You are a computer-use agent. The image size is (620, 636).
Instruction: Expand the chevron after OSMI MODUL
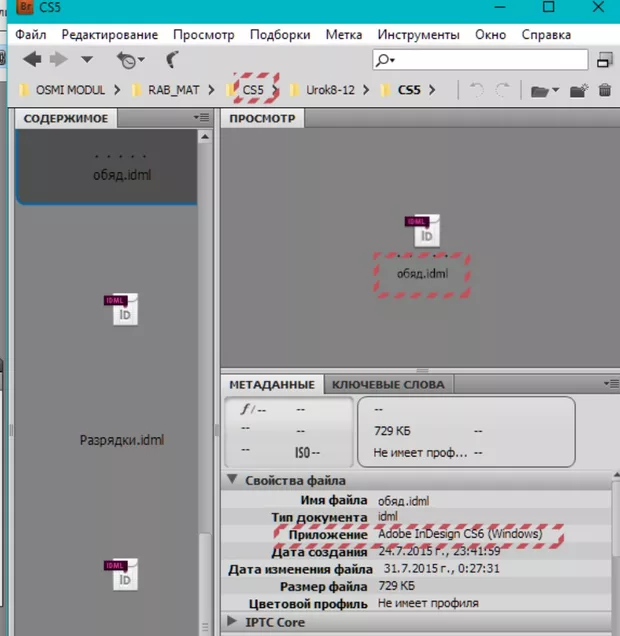(117, 90)
